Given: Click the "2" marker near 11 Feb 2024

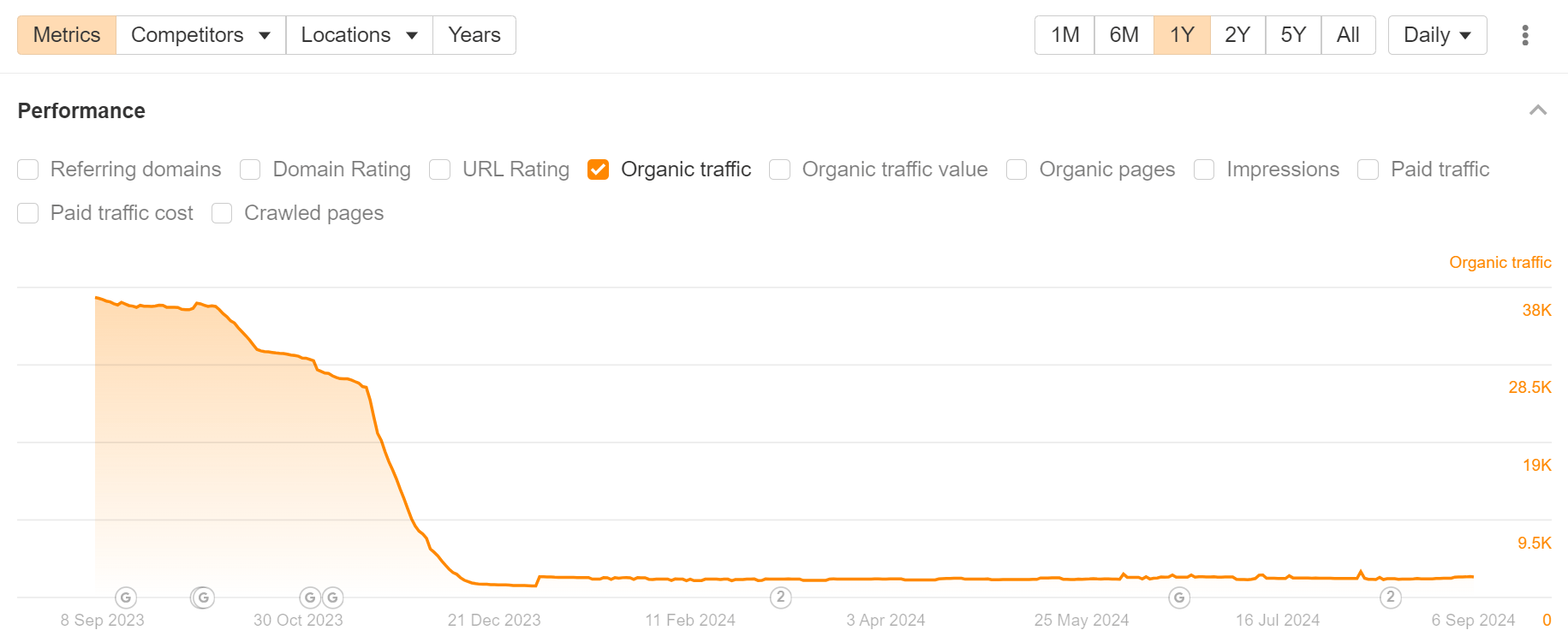Looking at the screenshot, I should tap(780, 597).
